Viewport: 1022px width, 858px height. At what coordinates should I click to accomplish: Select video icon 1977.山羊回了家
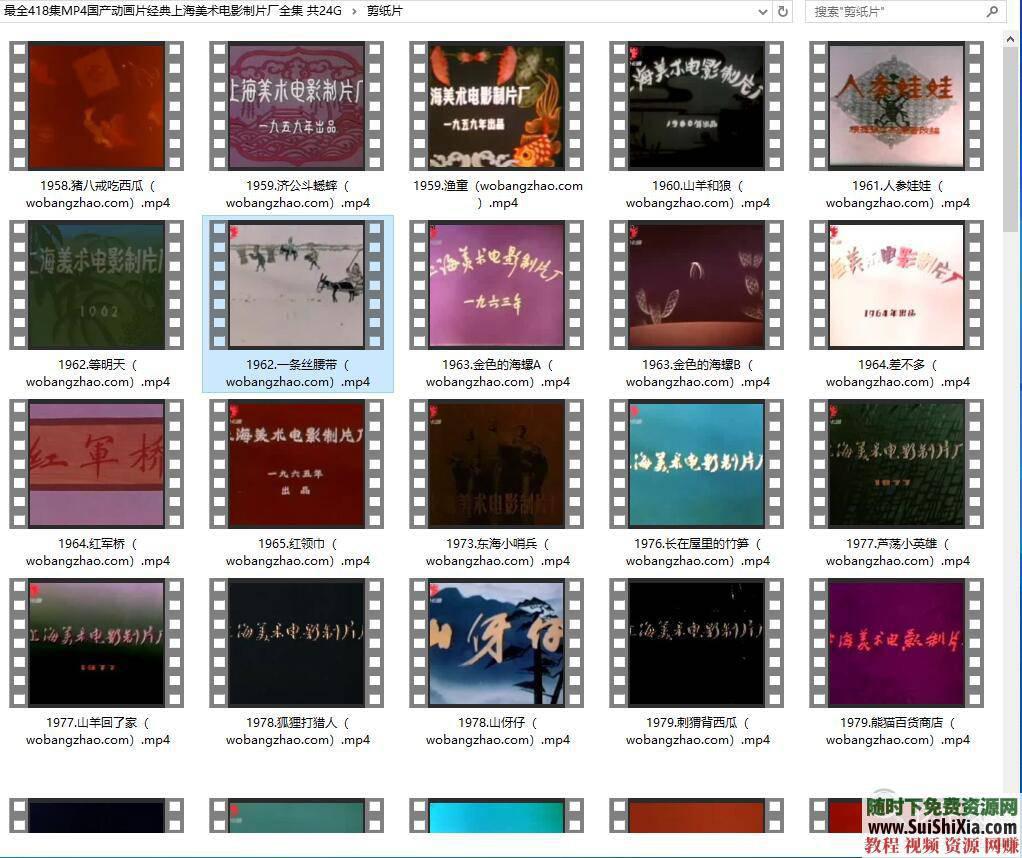(96, 643)
